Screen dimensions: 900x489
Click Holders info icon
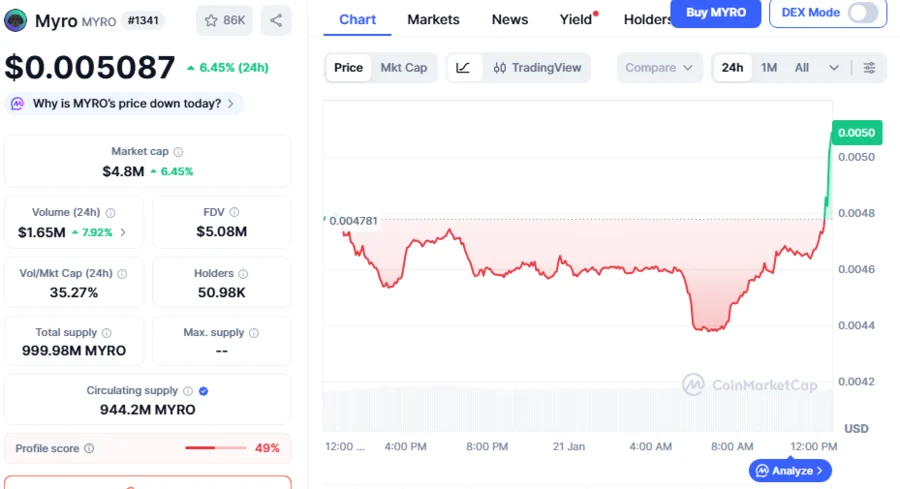coord(243,273)
